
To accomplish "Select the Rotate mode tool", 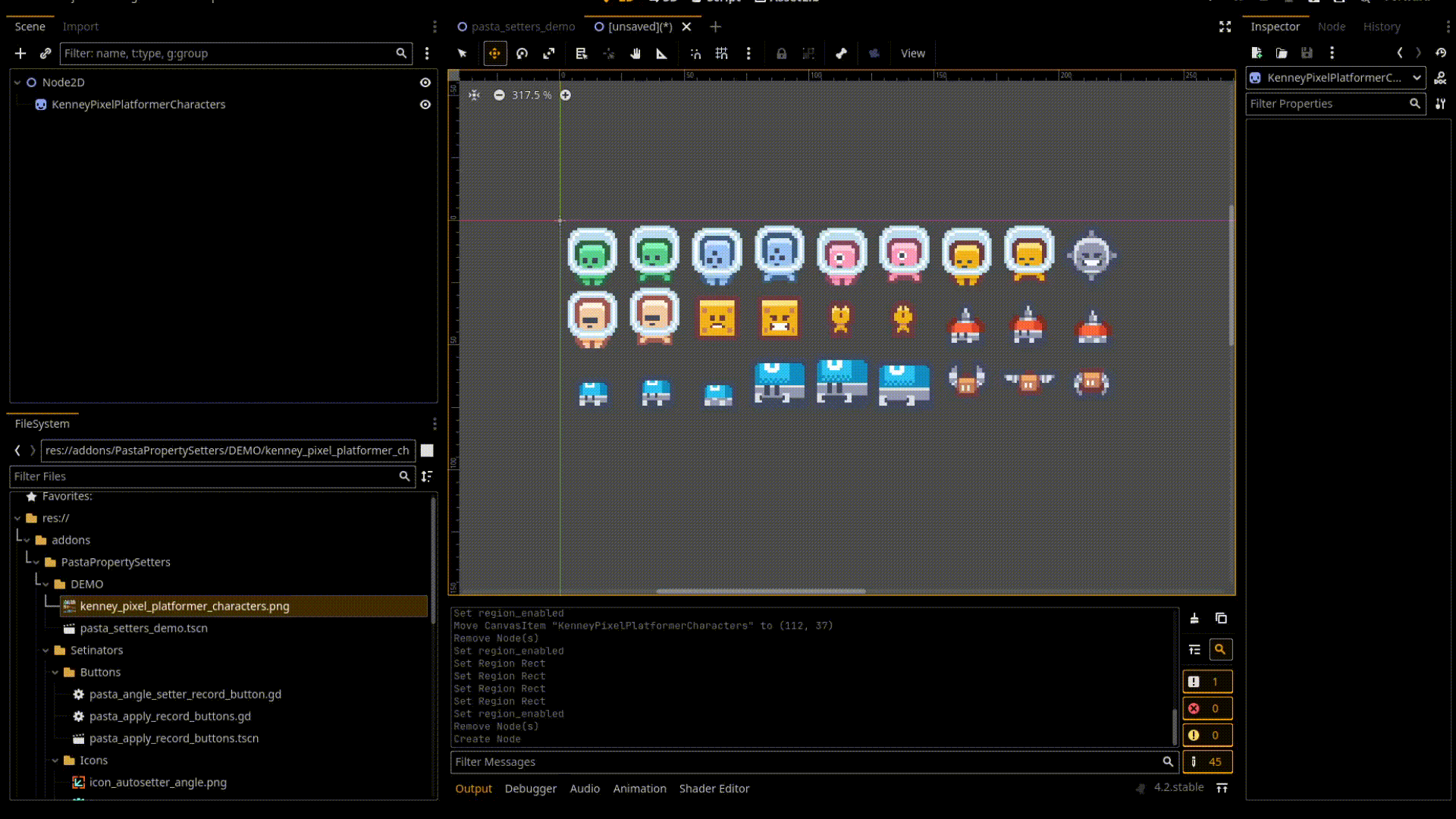I will point(522,53).
